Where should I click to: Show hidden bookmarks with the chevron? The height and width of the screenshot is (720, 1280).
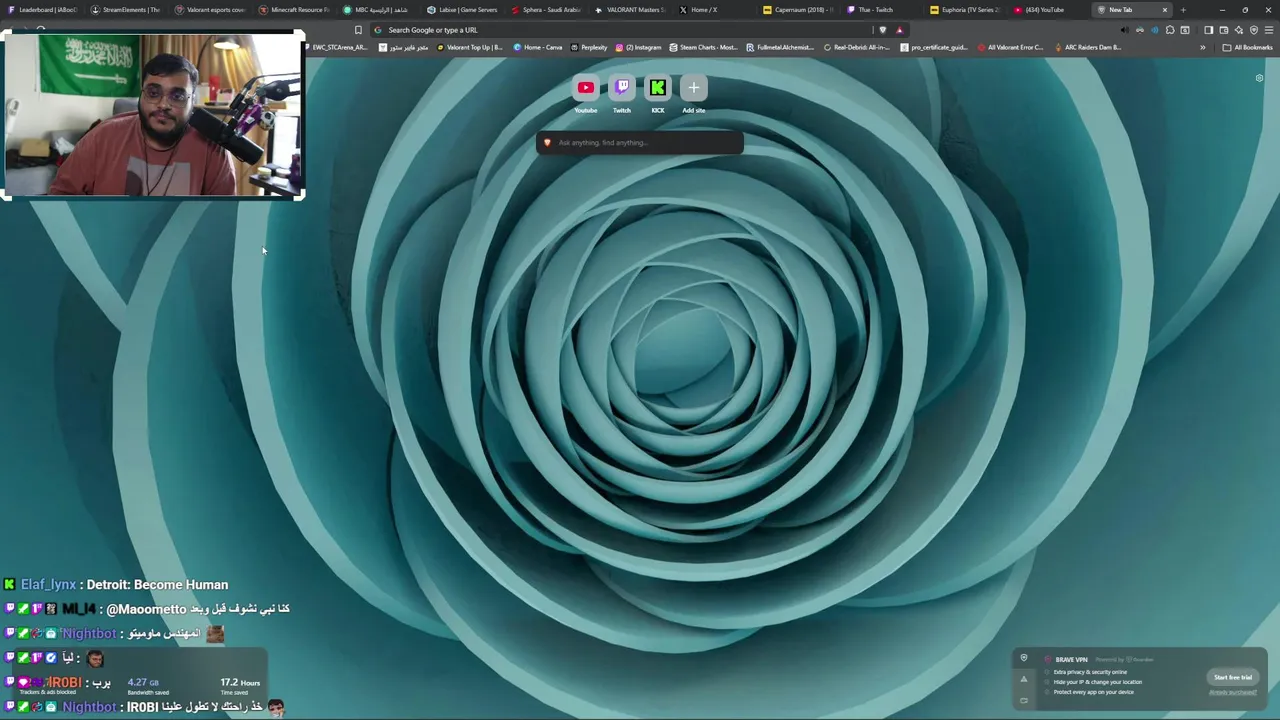(1203, 47)
